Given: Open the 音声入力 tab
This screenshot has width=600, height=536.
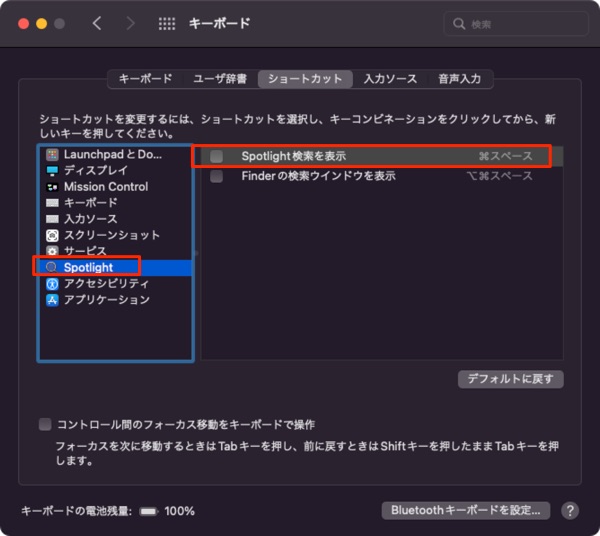Looking at the screenshot, I should (460, 79).
